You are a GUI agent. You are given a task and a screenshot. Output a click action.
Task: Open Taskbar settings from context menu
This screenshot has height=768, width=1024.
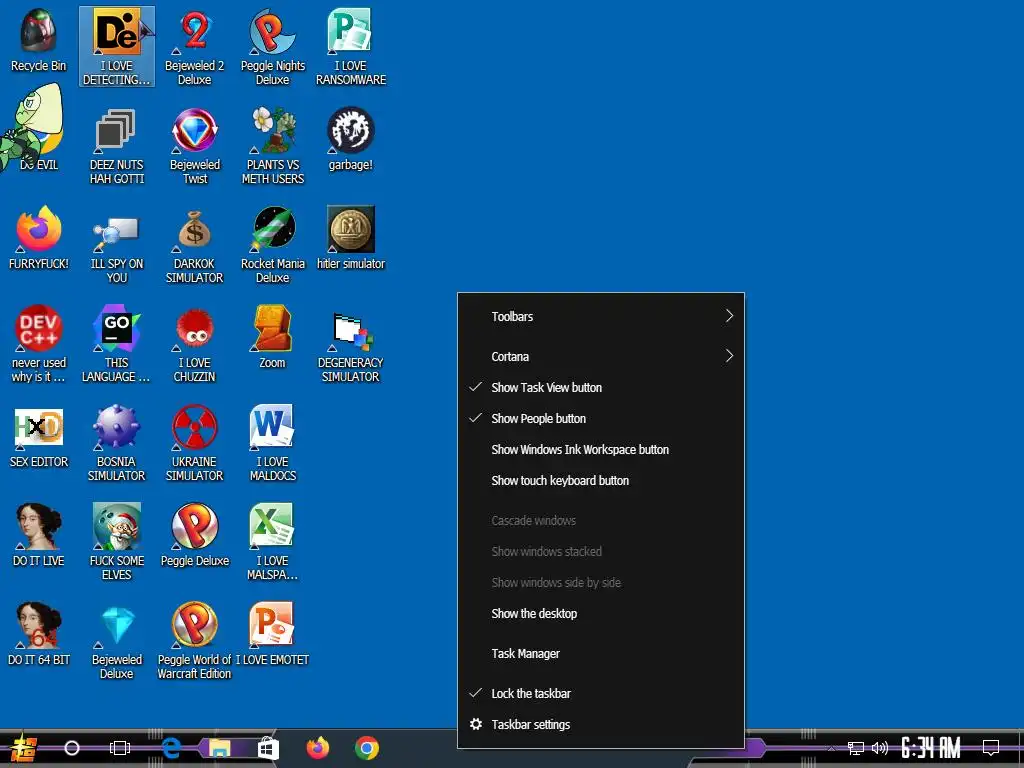click(601, 724)
